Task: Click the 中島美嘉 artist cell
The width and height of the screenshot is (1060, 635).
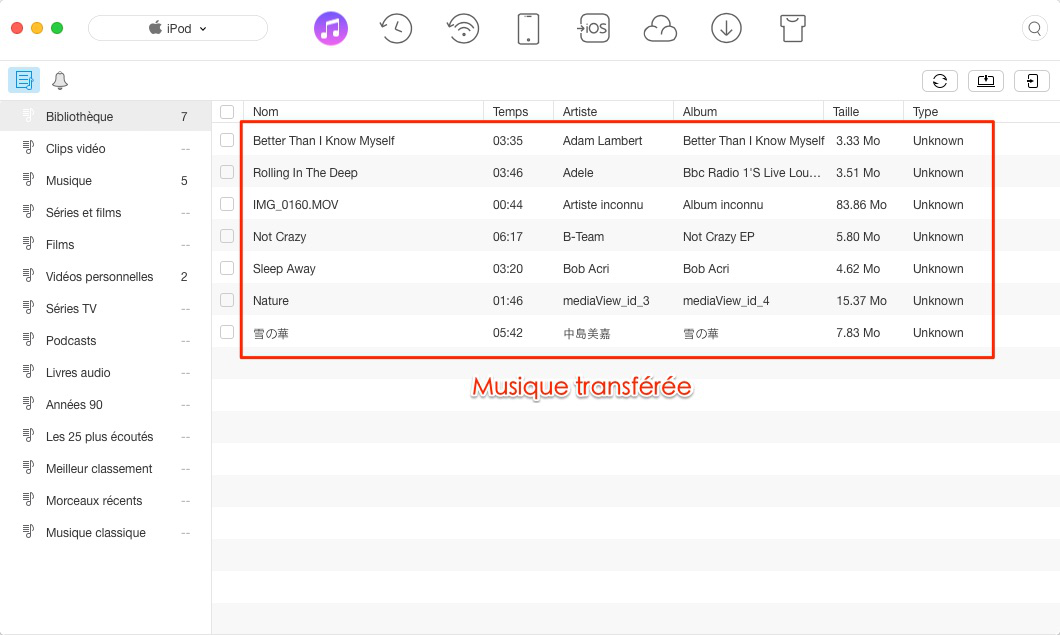Action: coord(587,333)
